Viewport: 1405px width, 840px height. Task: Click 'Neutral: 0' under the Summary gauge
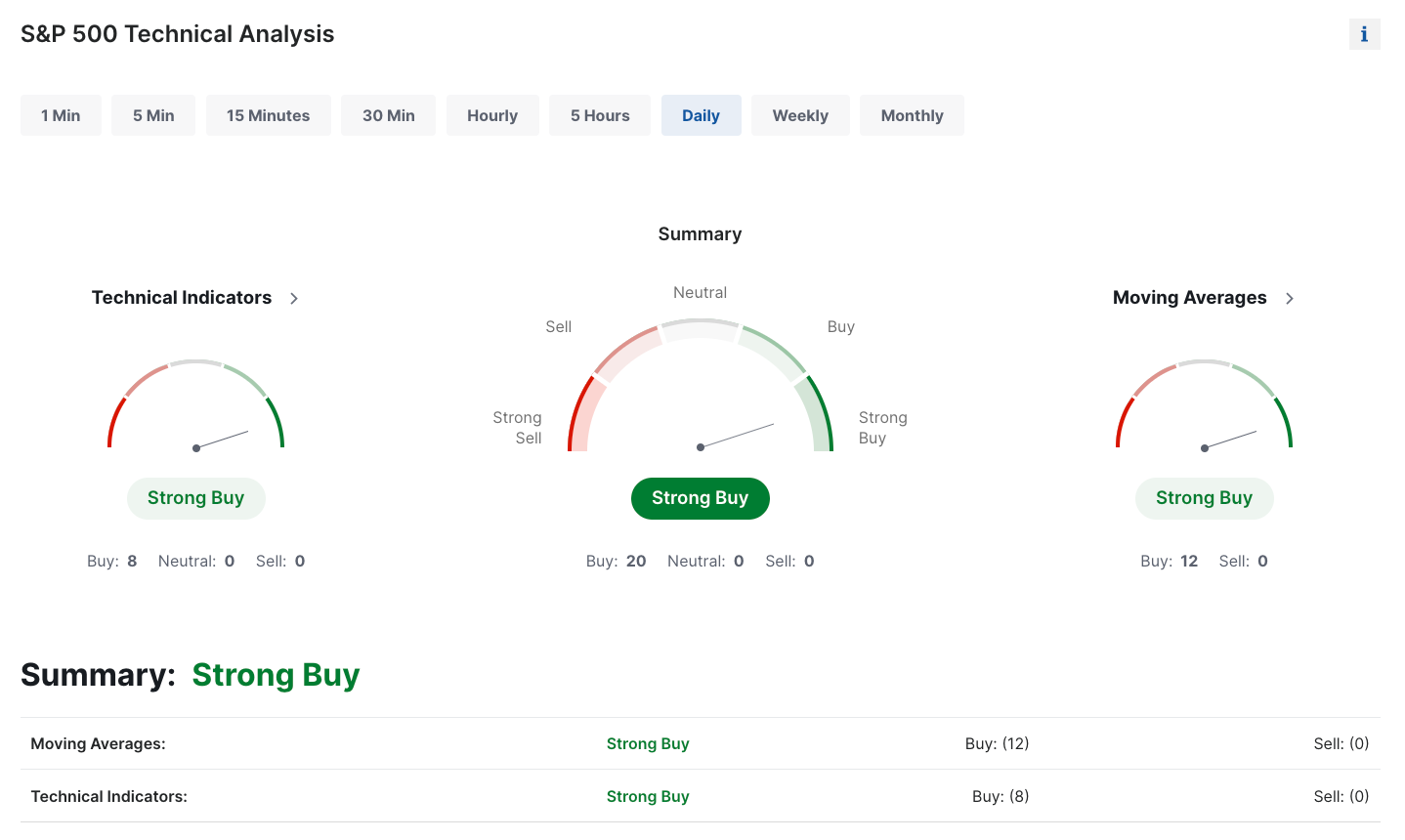point(705,562)
